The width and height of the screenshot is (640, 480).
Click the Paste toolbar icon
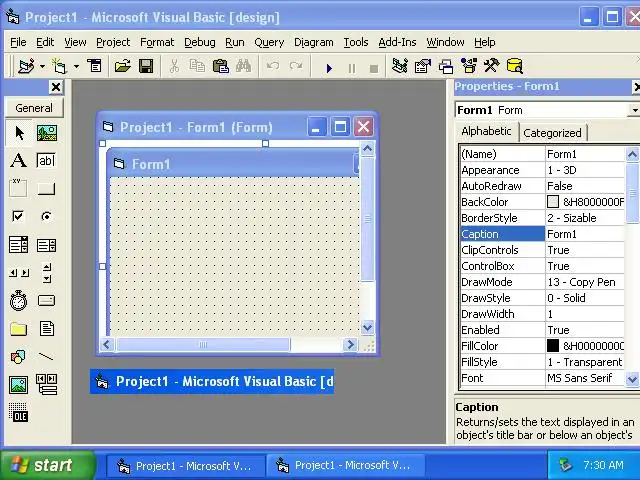tap(221, 66)
